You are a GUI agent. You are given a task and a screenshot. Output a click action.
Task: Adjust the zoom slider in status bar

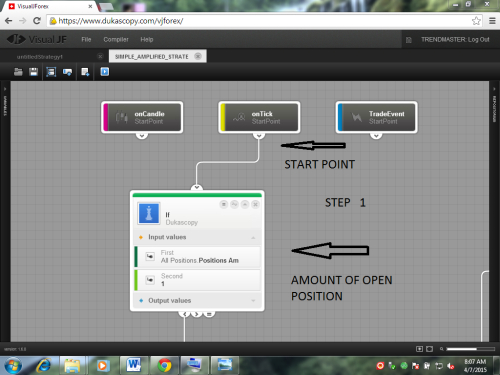[471, 349]
